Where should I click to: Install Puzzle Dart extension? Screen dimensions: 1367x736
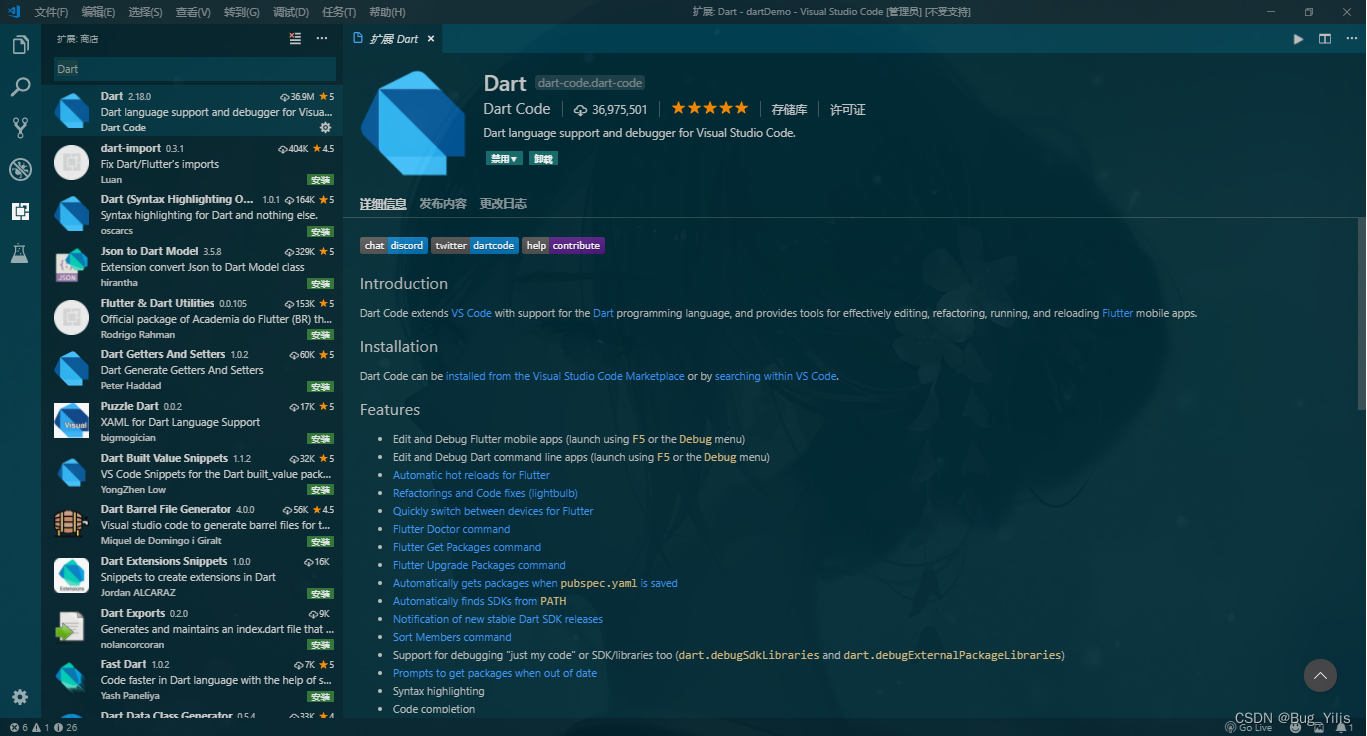pos(320,439)
